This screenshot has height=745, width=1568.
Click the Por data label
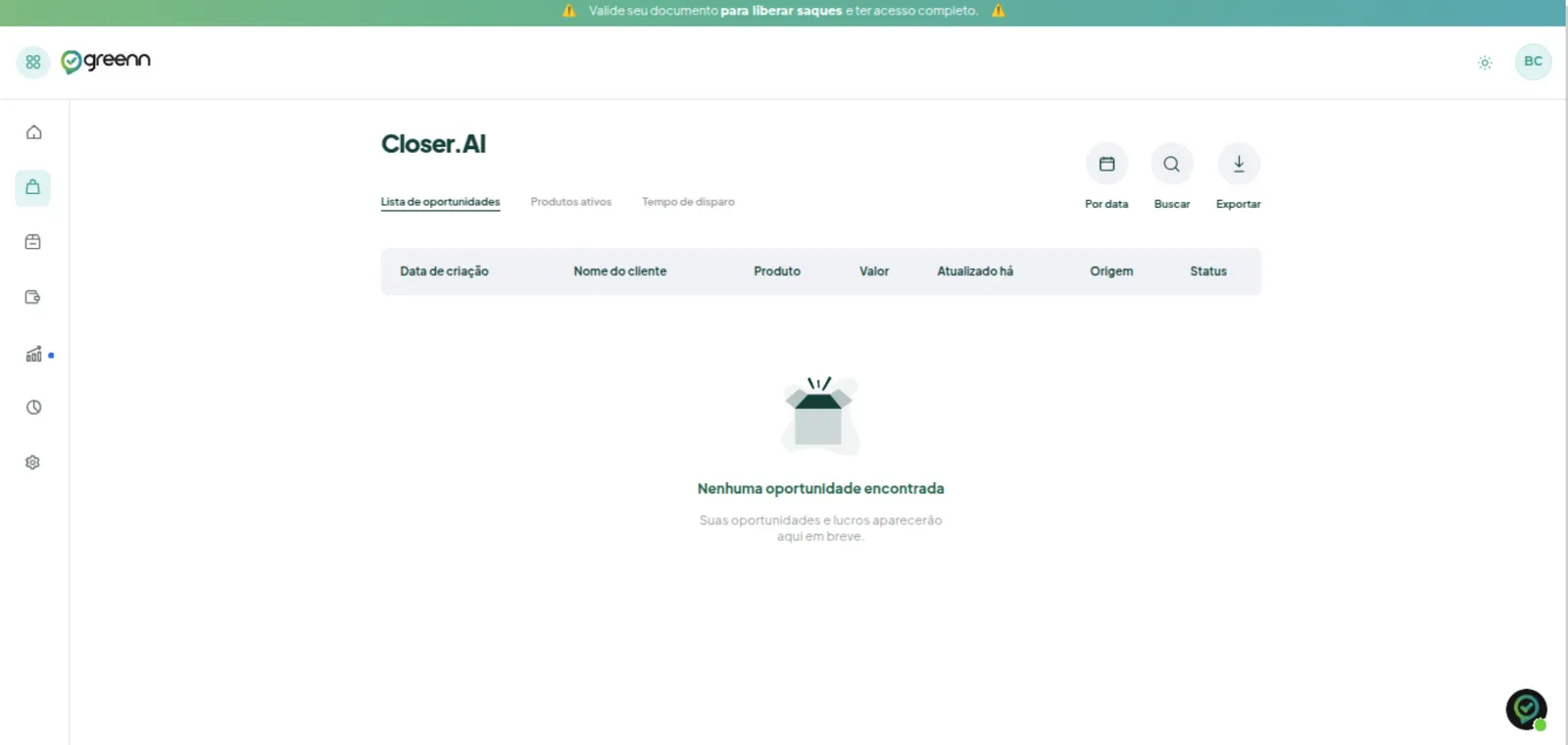(1106, 204)
